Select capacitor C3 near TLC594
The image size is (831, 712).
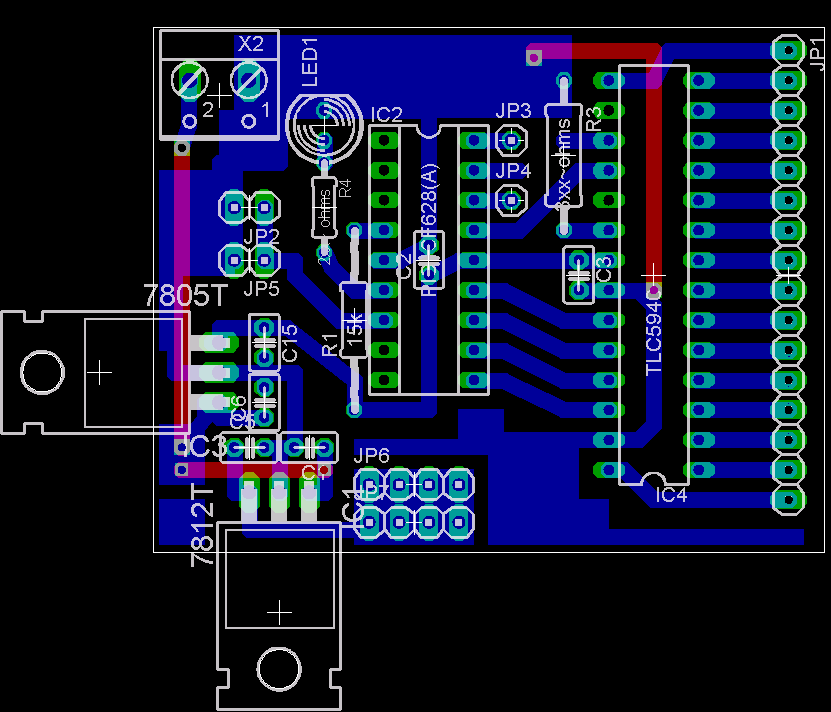[578, 274]
